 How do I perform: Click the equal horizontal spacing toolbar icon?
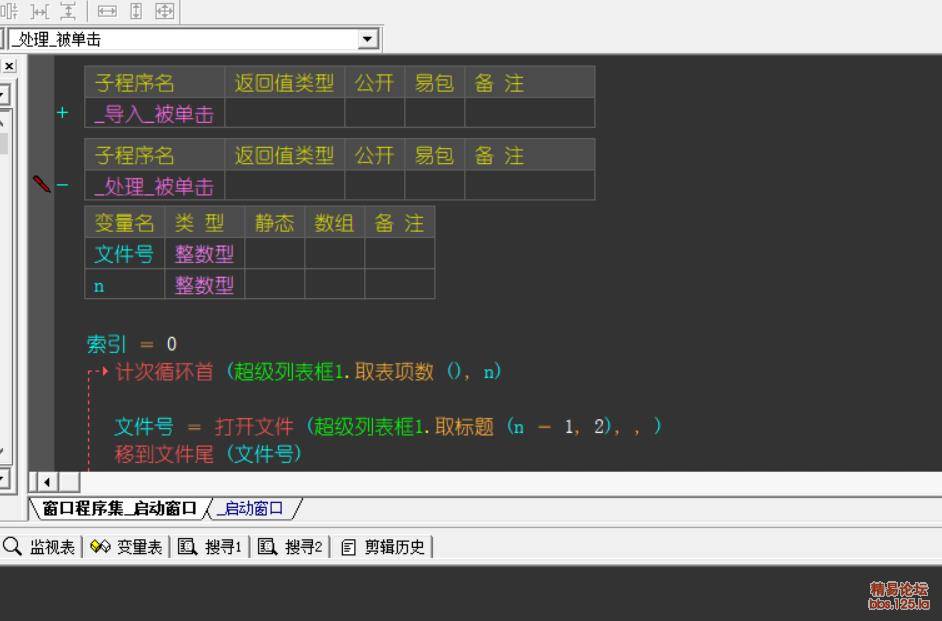40,11
